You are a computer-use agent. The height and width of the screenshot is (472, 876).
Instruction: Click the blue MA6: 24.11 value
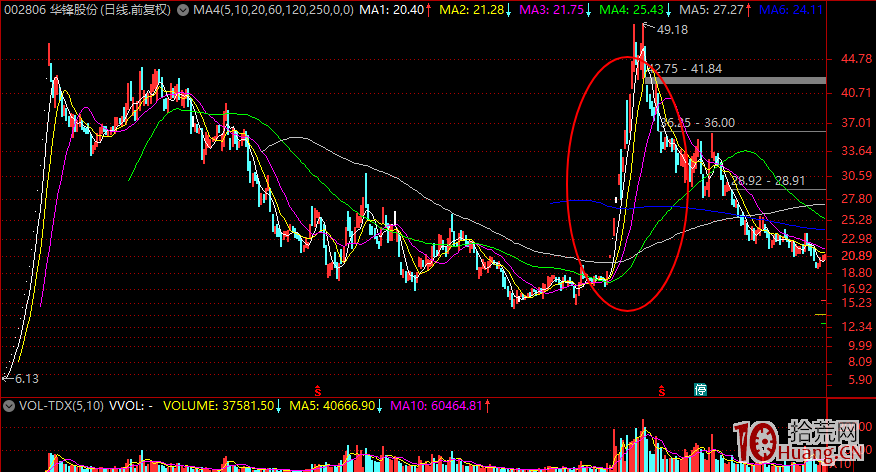click(x=791, y=9)
